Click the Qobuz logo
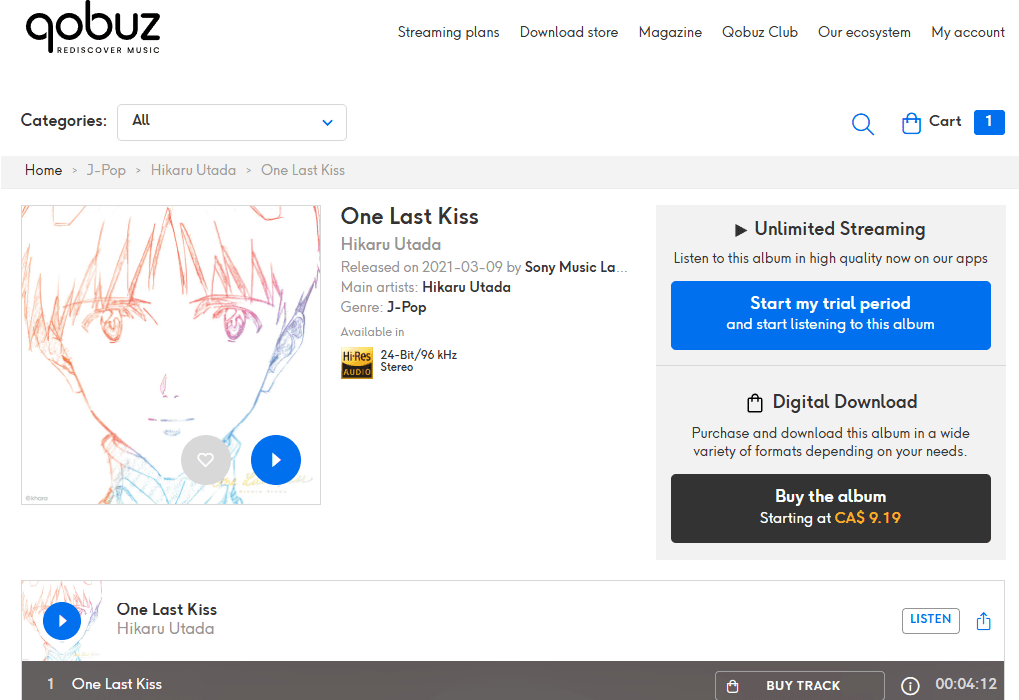1019x700 pixels. tap(92, 31)
